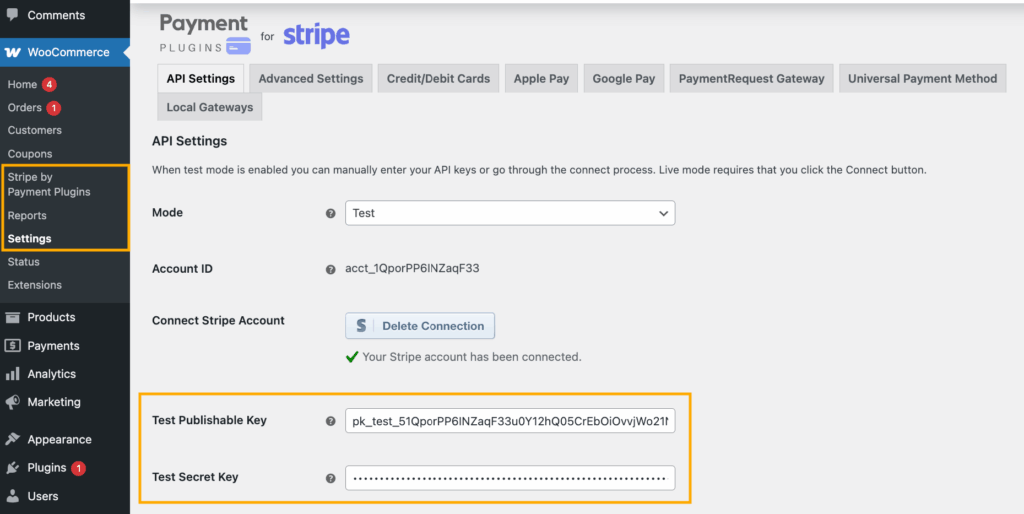
Task: Open the WooCommerce Settings submenu item
Action: [29, 239]
